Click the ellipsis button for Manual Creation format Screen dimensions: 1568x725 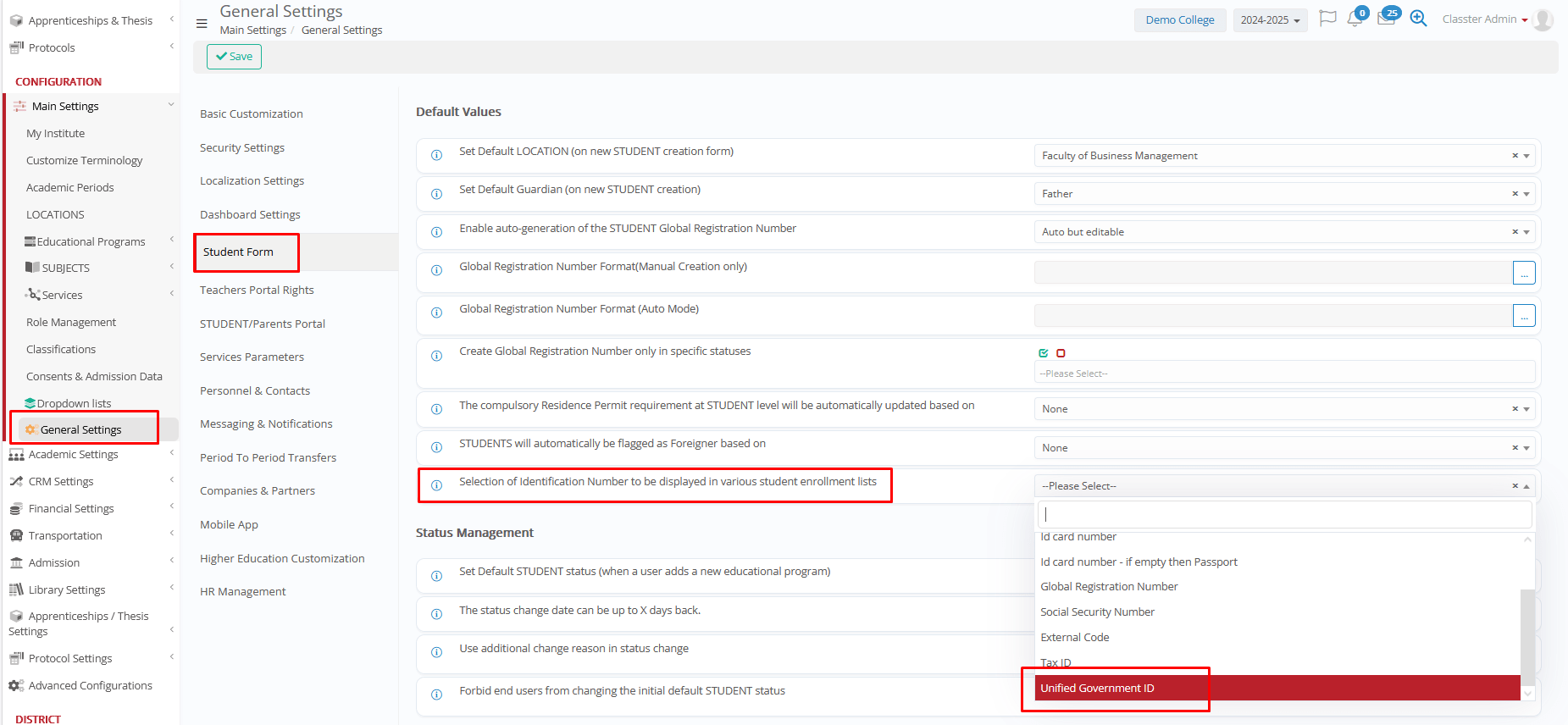pos(1524,273)
